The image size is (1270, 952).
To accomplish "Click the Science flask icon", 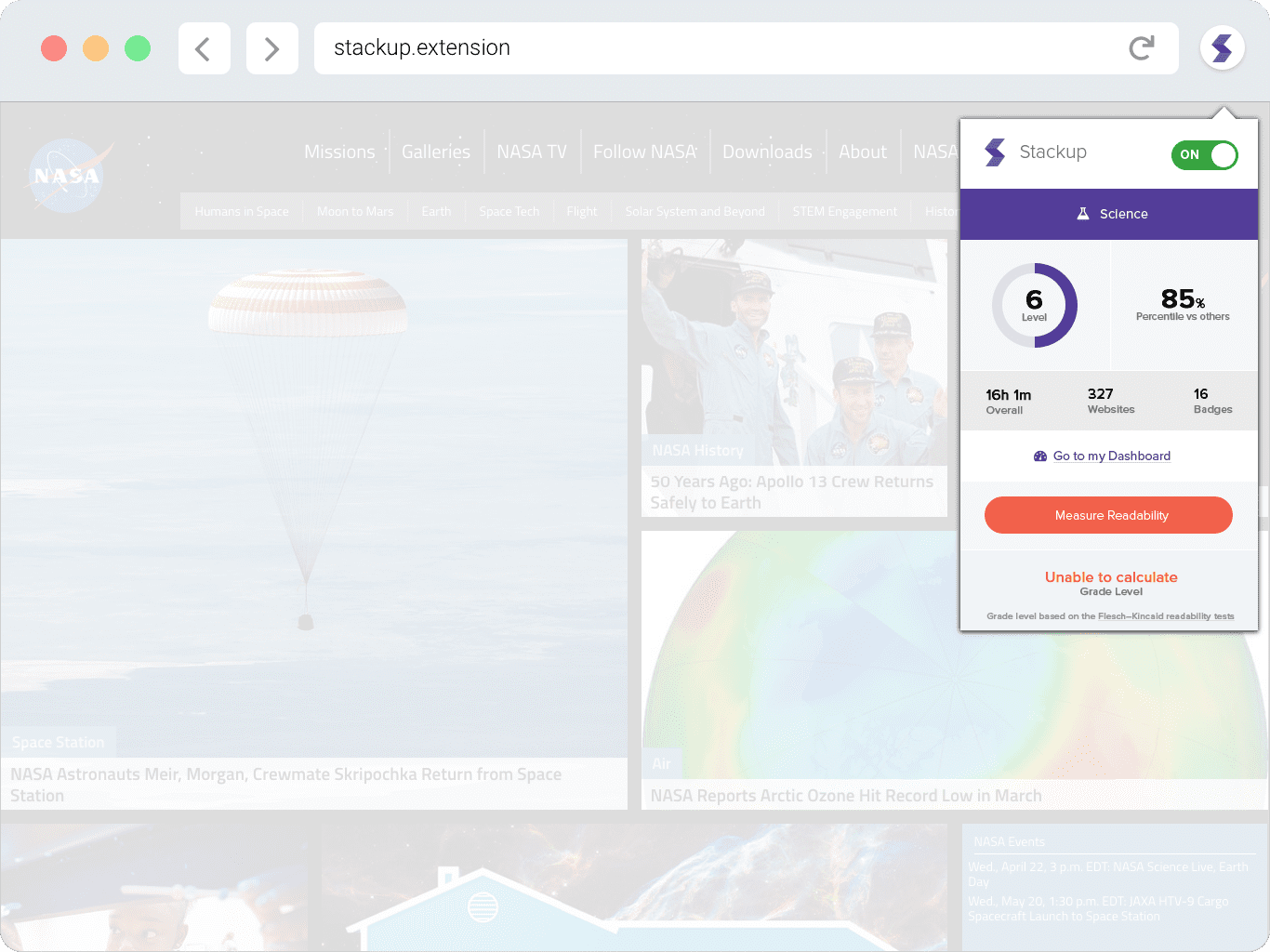I will (x=1082, y=214).
